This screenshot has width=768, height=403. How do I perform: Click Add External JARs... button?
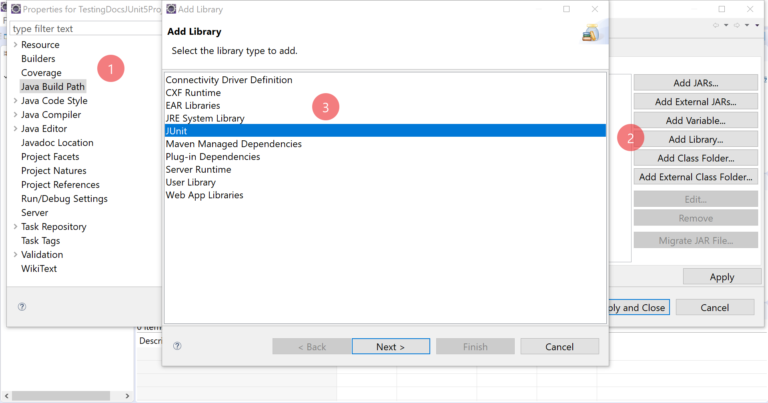(694, 101)
